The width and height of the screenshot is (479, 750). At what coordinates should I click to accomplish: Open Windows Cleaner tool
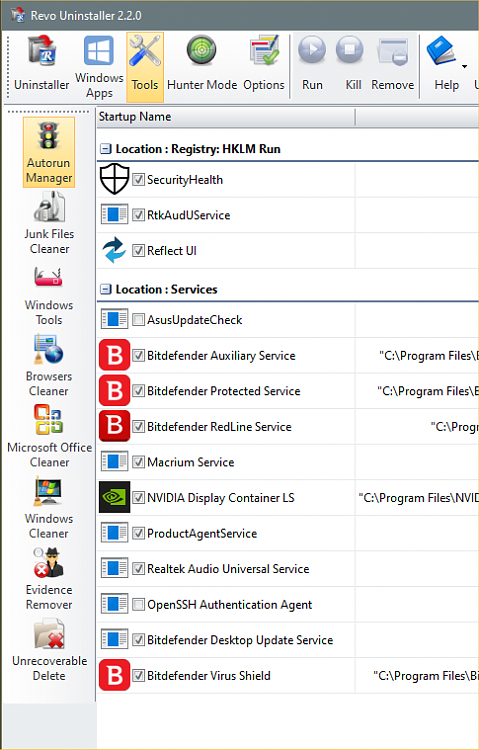tap(49, 507)
